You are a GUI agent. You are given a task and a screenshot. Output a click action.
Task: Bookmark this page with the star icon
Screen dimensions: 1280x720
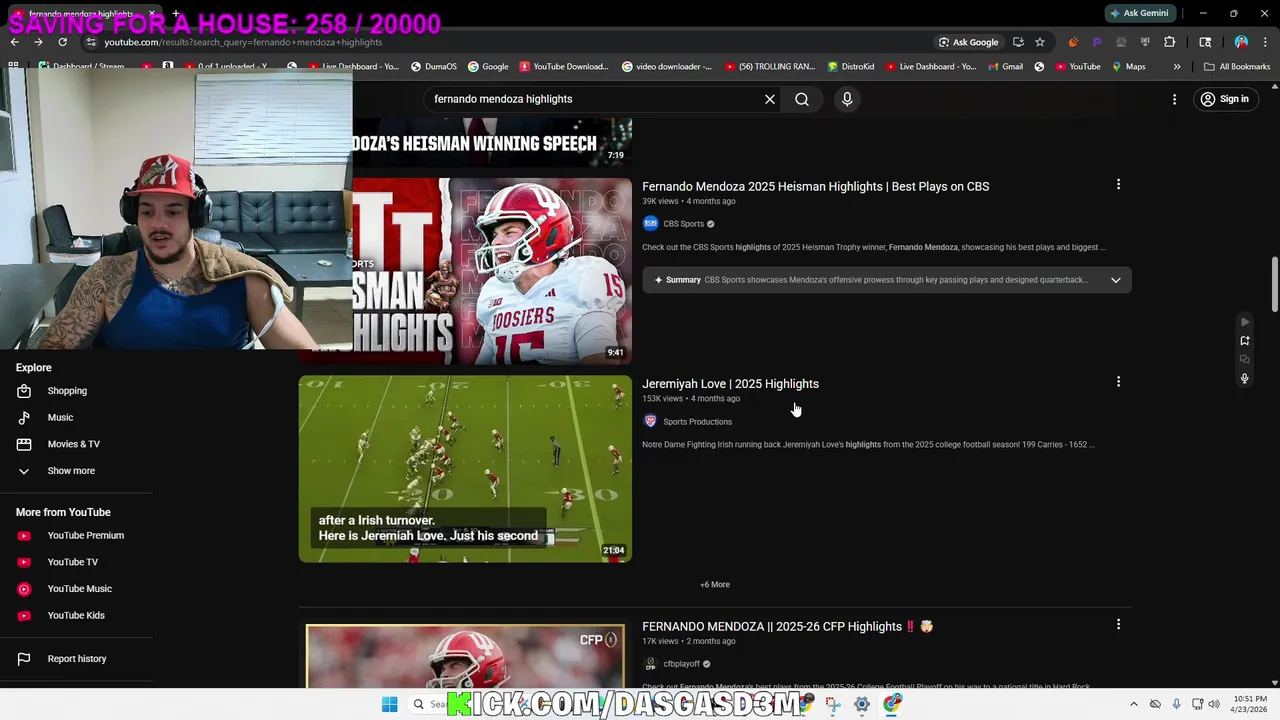(1040, 42)
